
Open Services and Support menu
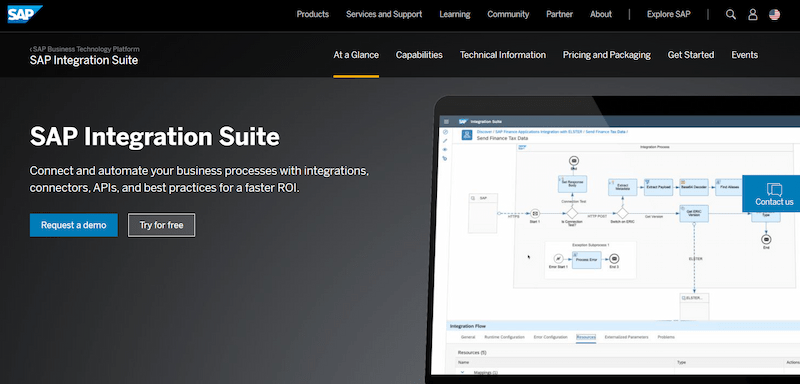pos(384,14)
